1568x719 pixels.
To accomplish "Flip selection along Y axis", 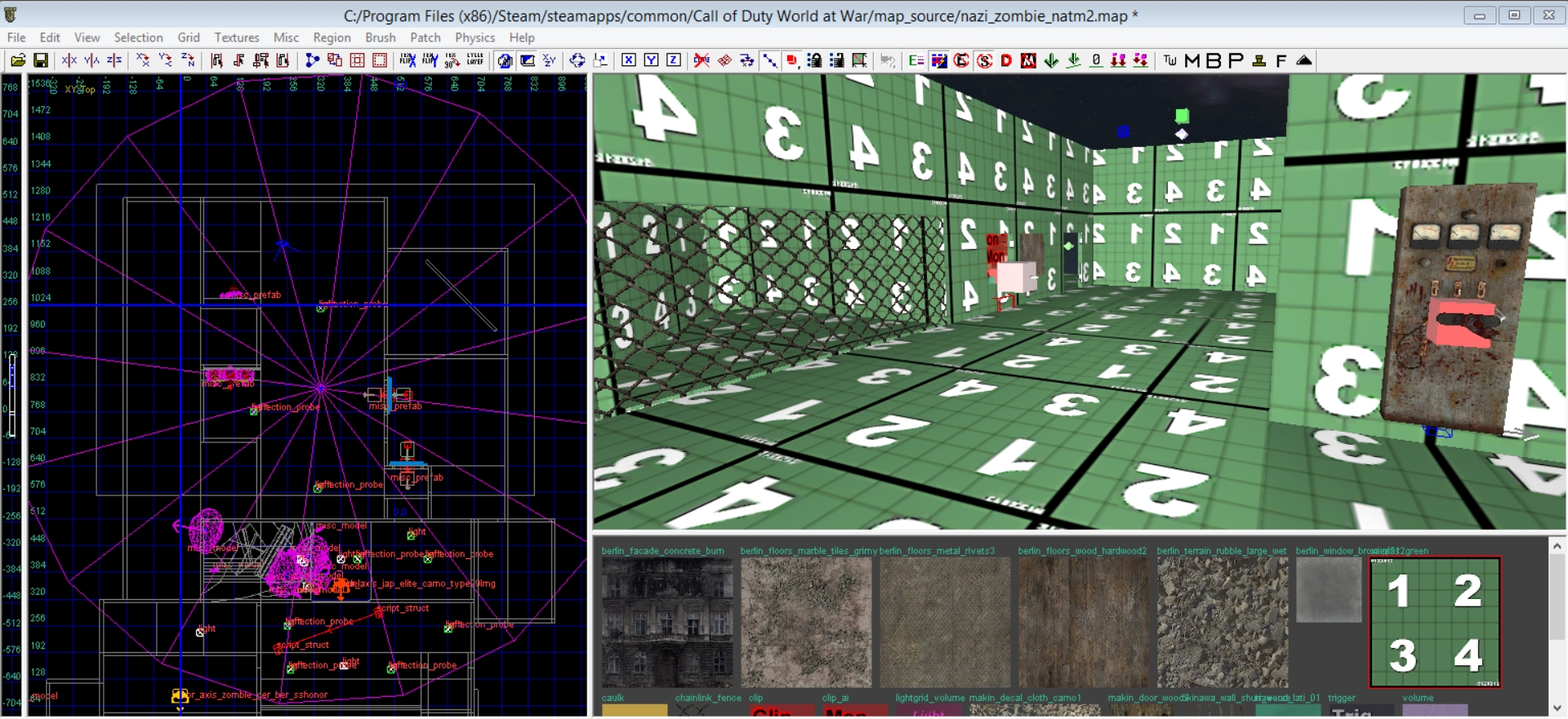I will (x=91, y=60).
